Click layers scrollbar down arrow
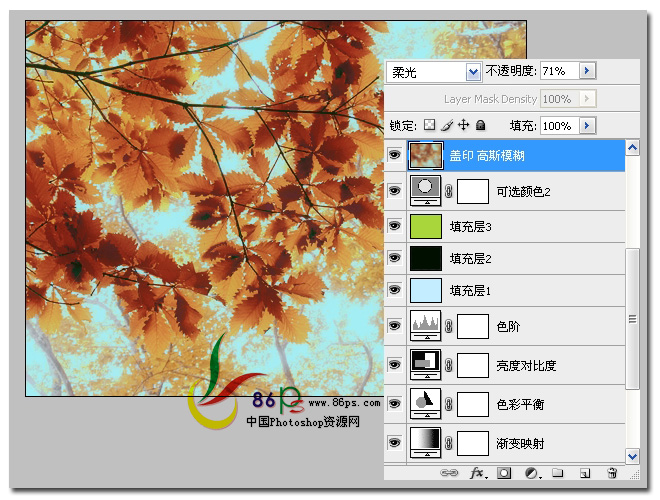The image size is (660, 500). coord(632,456)
